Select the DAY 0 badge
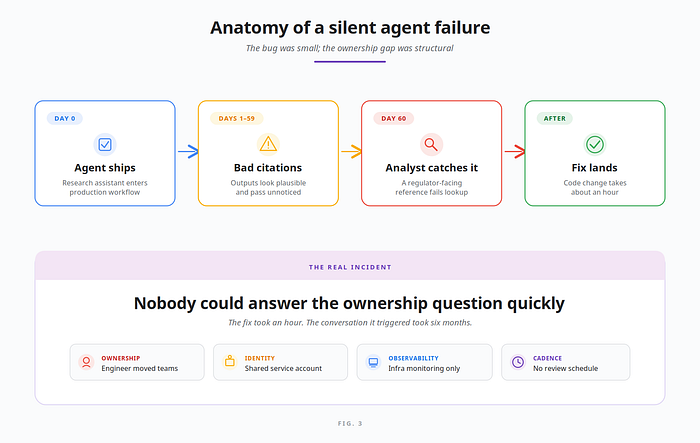 (x=65, y=118)
